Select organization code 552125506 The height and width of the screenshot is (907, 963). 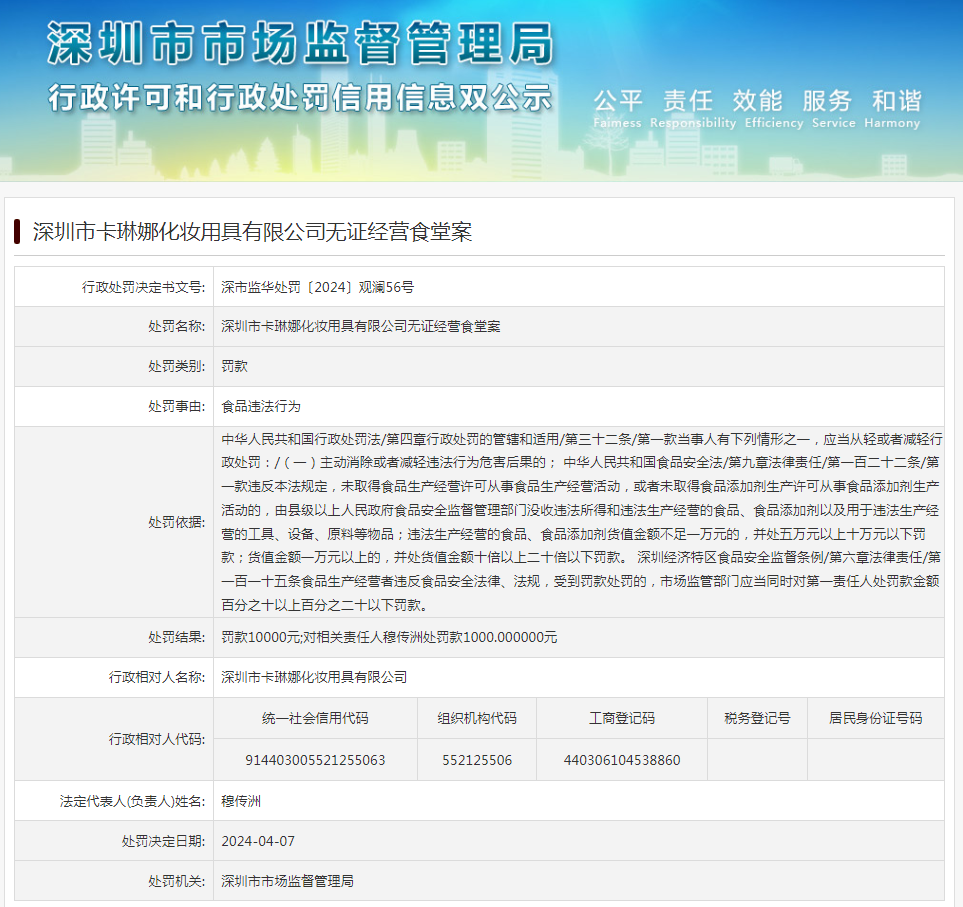[477, 760]
